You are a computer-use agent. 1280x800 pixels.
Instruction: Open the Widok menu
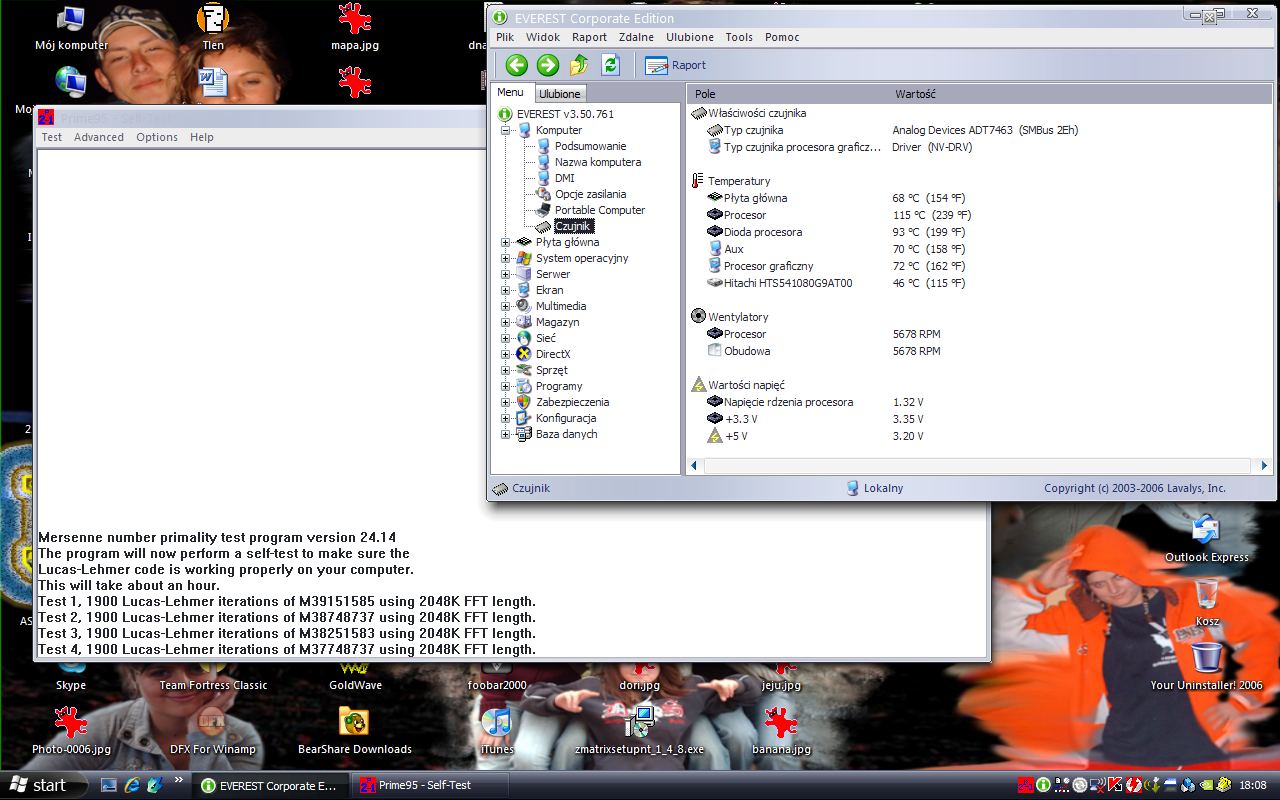coord(543,37)
